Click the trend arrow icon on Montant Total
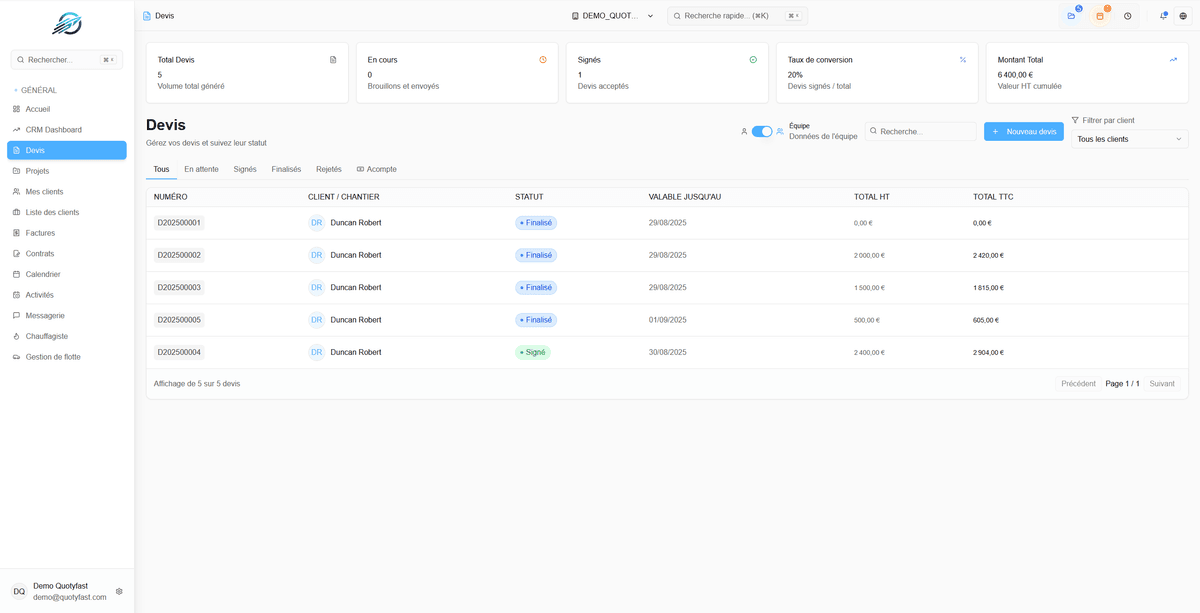The width and height of the screenshot is (1200, 613). point(1173,60)
